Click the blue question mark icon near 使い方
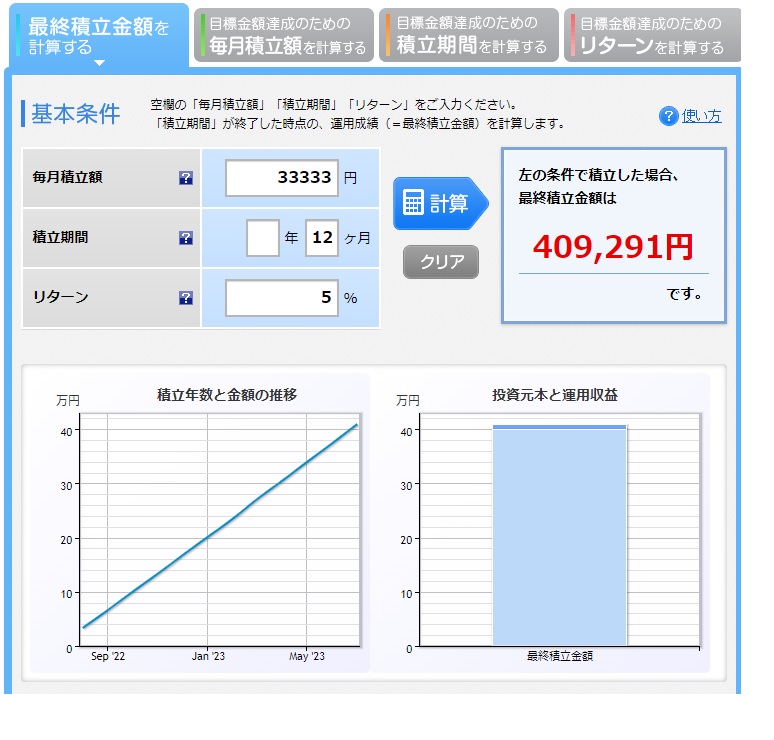The height and width of the screenshot is (740, 774). (668, 116)
